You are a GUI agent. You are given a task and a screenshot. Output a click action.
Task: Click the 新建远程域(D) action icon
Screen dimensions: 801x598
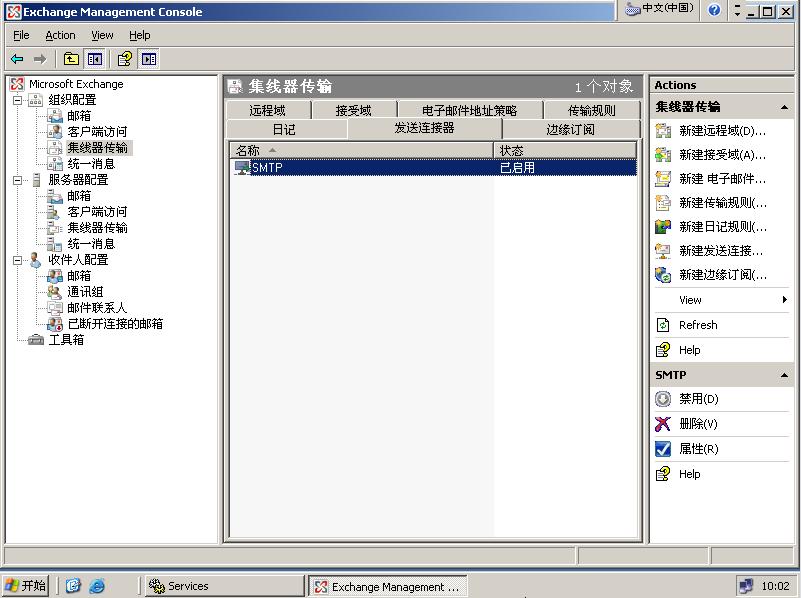pyautogui.click(x=663, y=131)
